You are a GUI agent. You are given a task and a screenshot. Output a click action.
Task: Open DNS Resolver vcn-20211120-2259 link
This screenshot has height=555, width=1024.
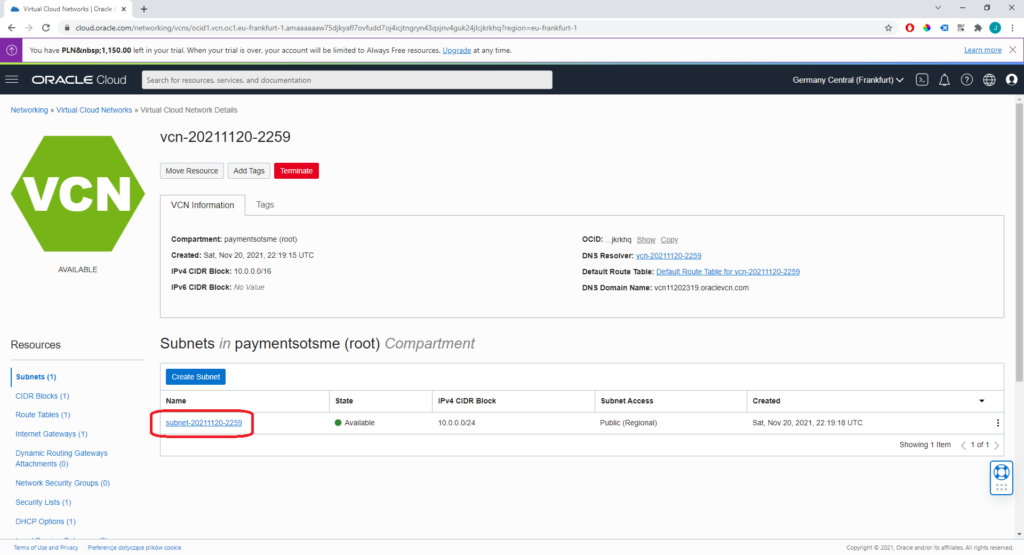(x=669, y=256)
